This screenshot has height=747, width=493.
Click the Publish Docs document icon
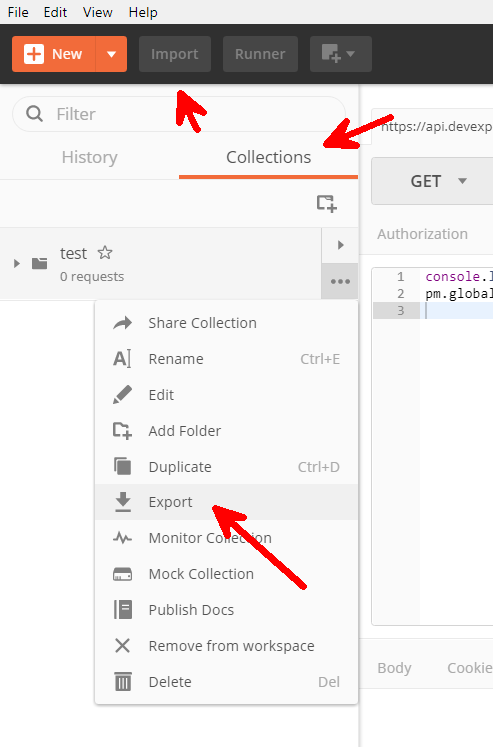123,610
